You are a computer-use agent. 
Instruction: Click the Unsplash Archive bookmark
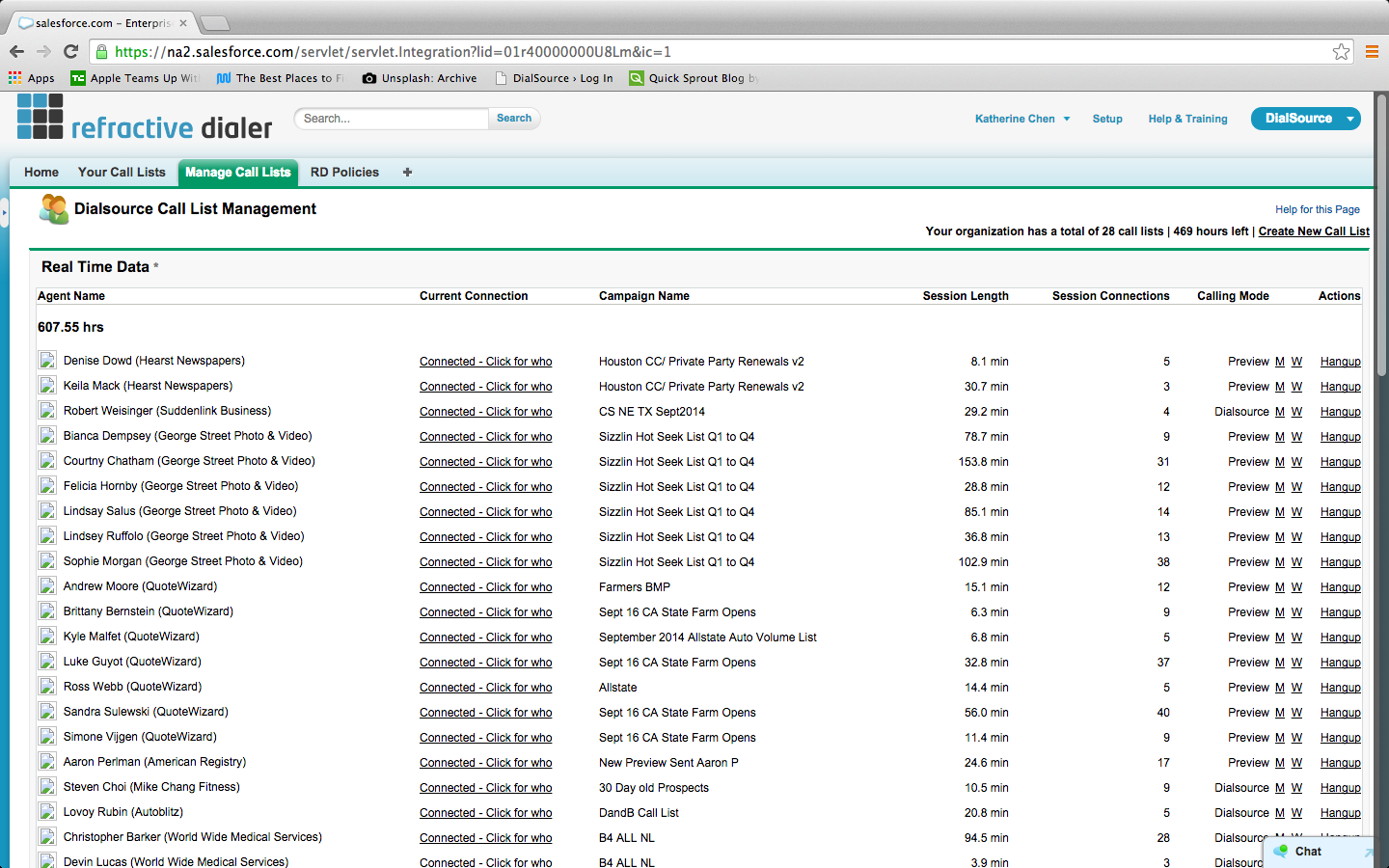pos(420,78)
